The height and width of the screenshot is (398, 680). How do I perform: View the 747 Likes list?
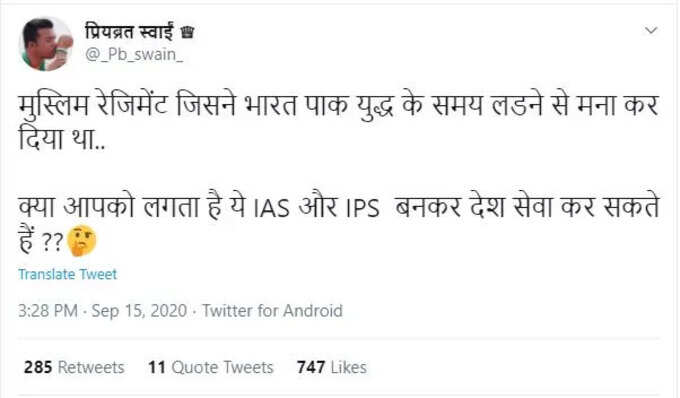pos(332,367)
